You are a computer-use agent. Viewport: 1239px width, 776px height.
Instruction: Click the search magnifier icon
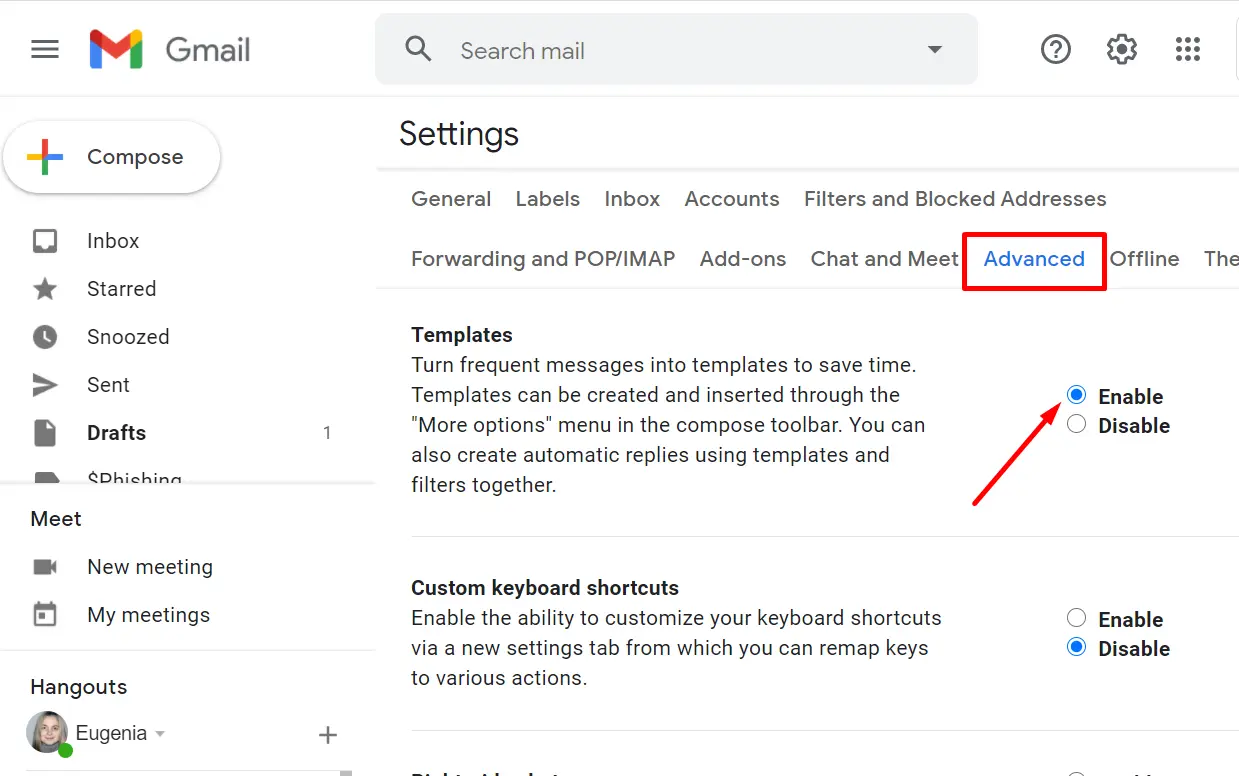(418, 49)
